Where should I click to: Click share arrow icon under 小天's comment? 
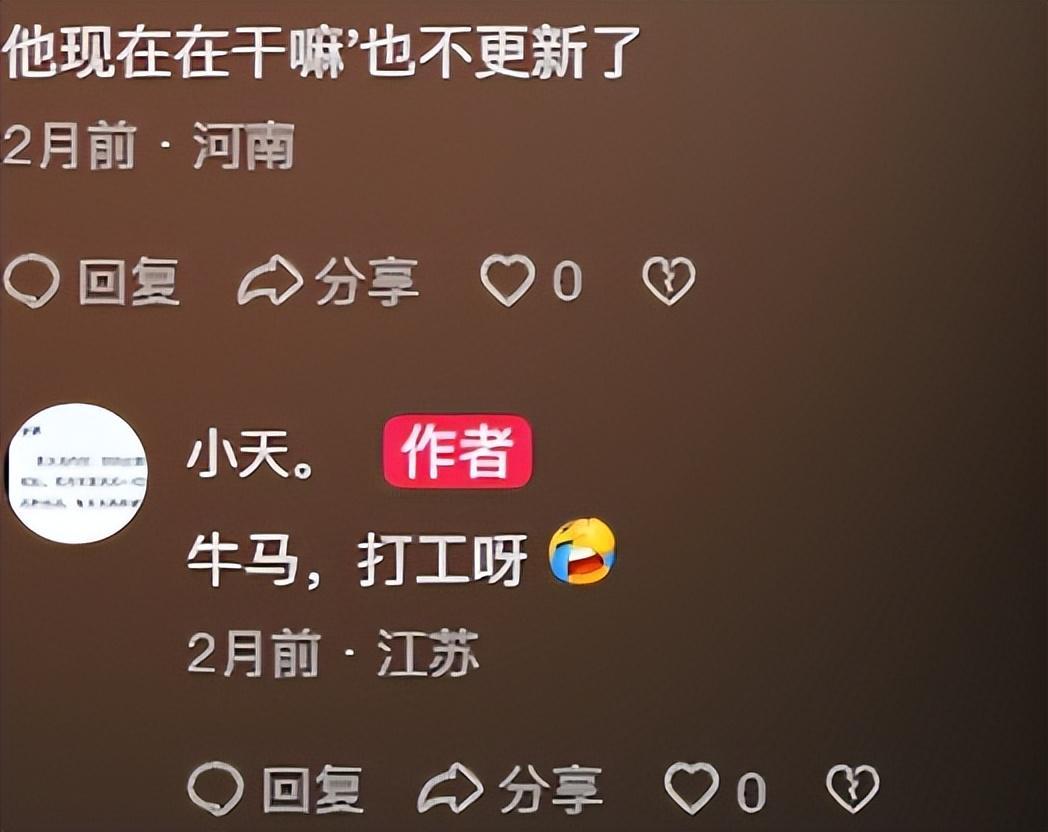click(x=451, y=789)
